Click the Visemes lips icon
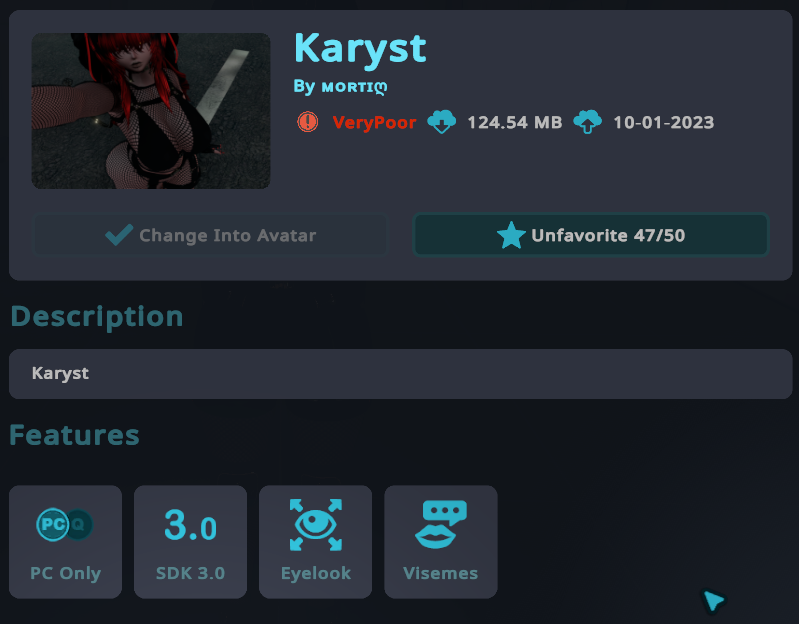The image size is (799, 624). tap(441, 525)
